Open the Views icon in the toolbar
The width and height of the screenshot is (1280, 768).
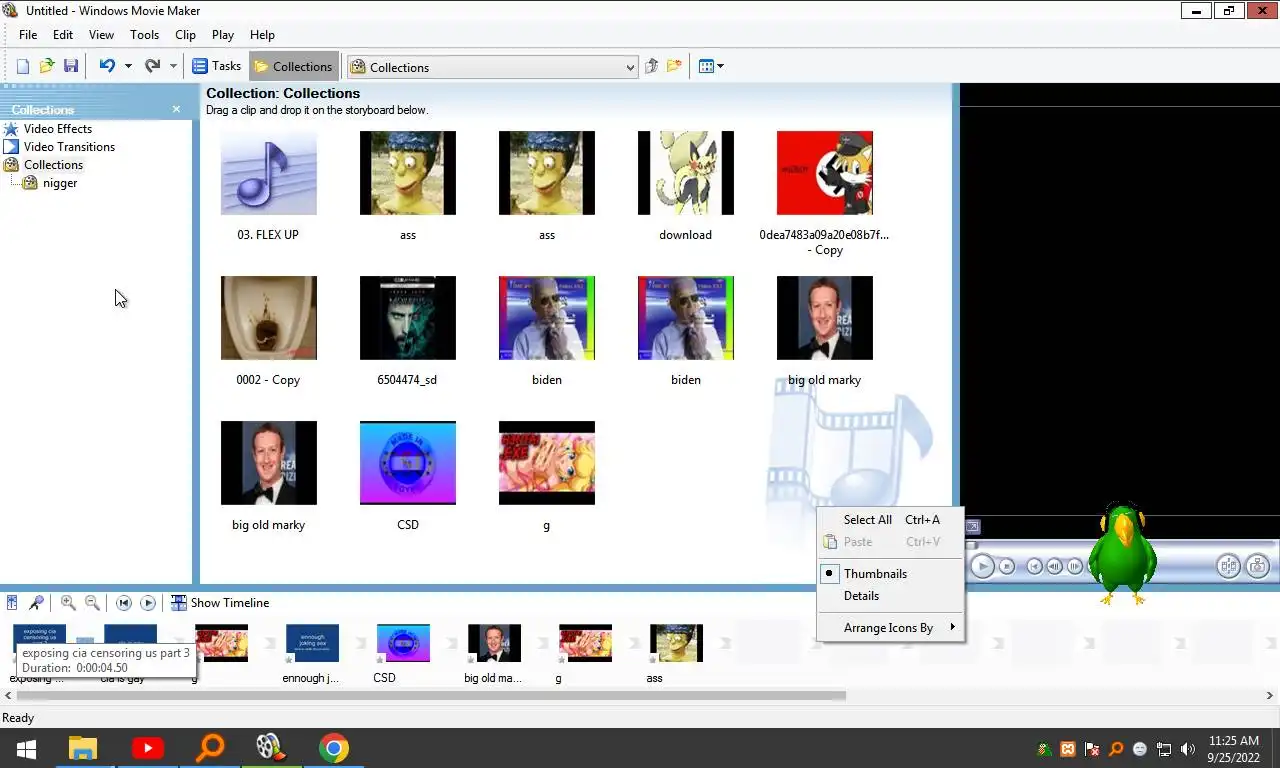(706, 67)
